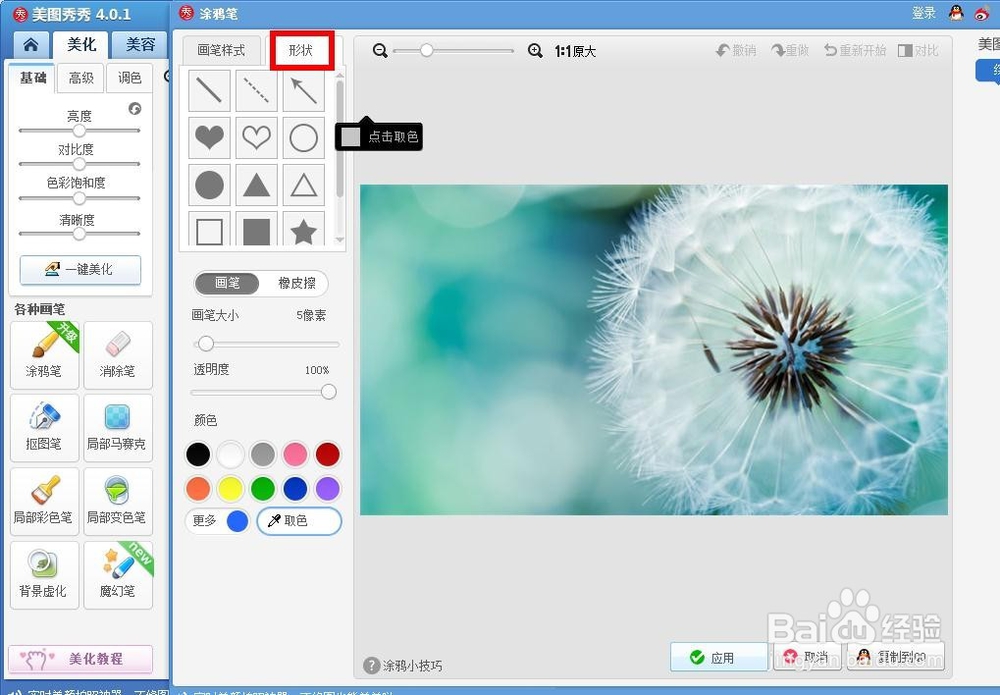Viewport: 1000px width, 695px height.
Task: Pick the purple color swatch
Action: click(x=328, y=489)
